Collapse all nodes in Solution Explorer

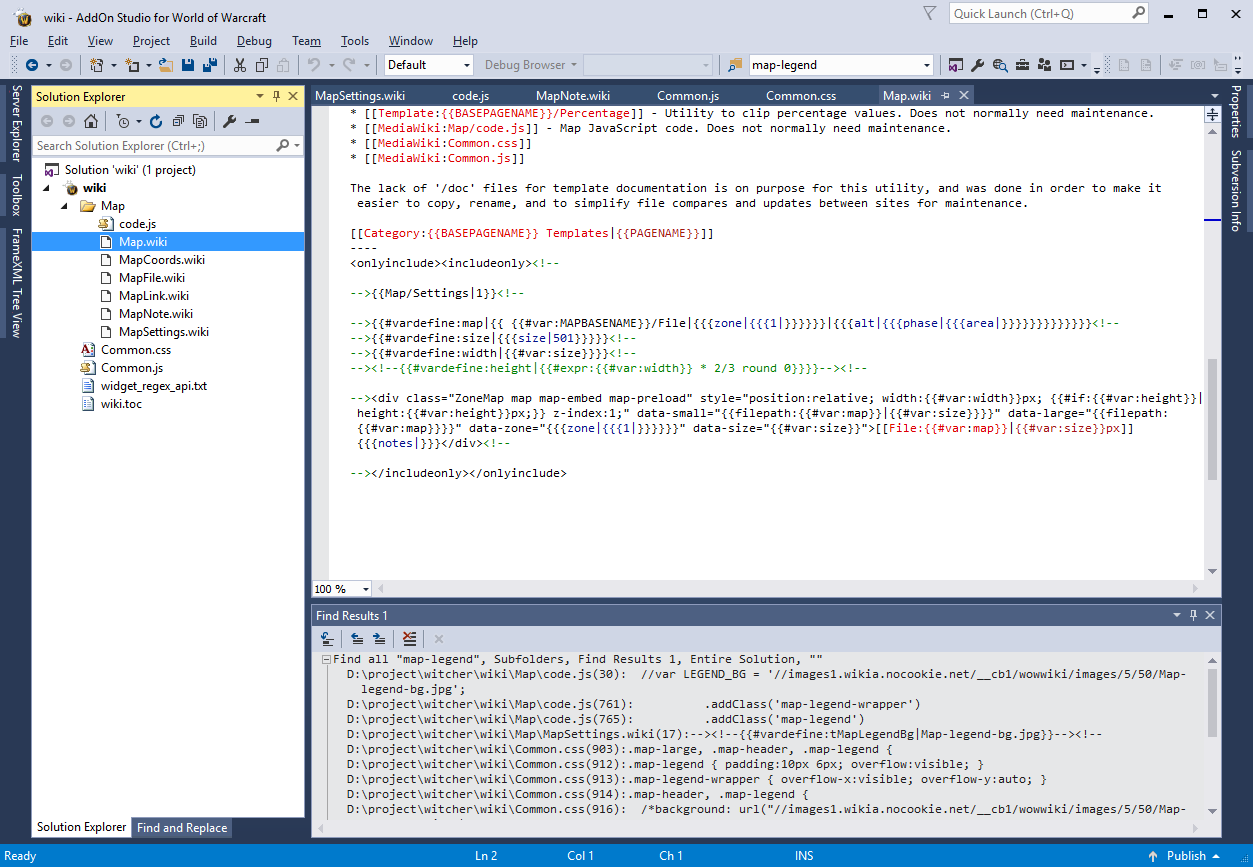(x=178, y=121)
